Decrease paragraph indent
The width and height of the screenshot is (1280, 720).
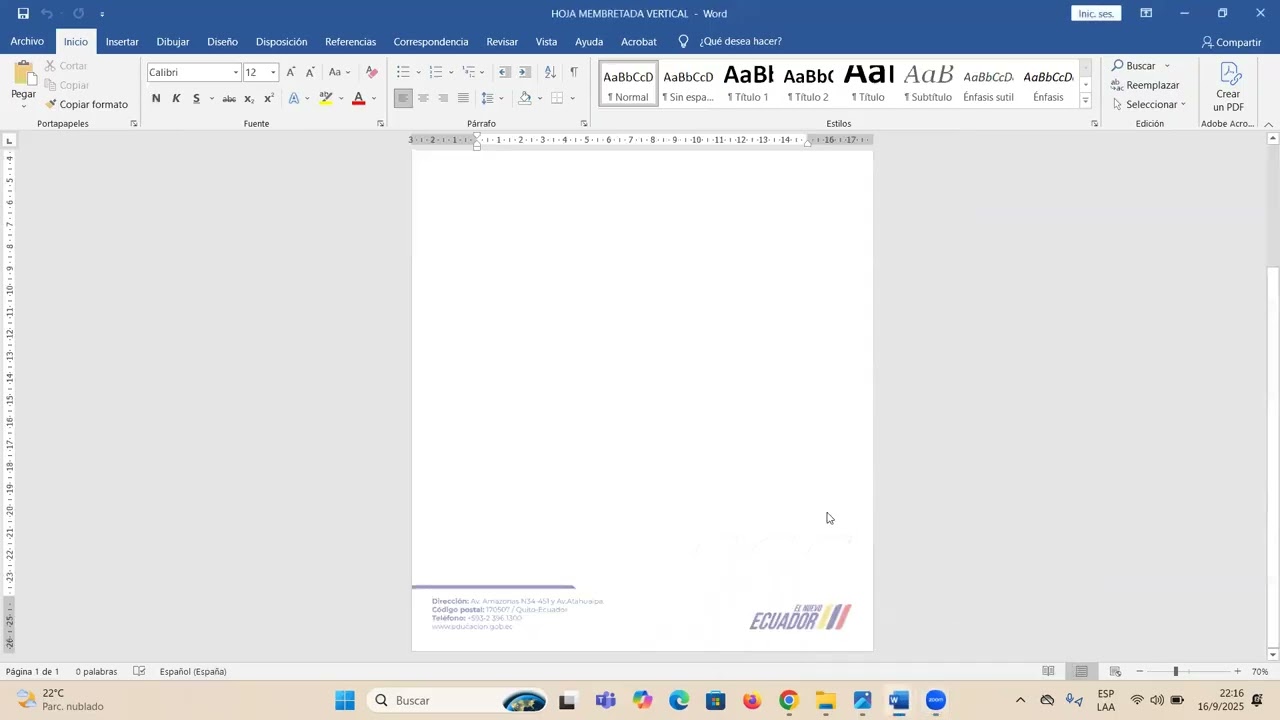(x=505, y=72)
